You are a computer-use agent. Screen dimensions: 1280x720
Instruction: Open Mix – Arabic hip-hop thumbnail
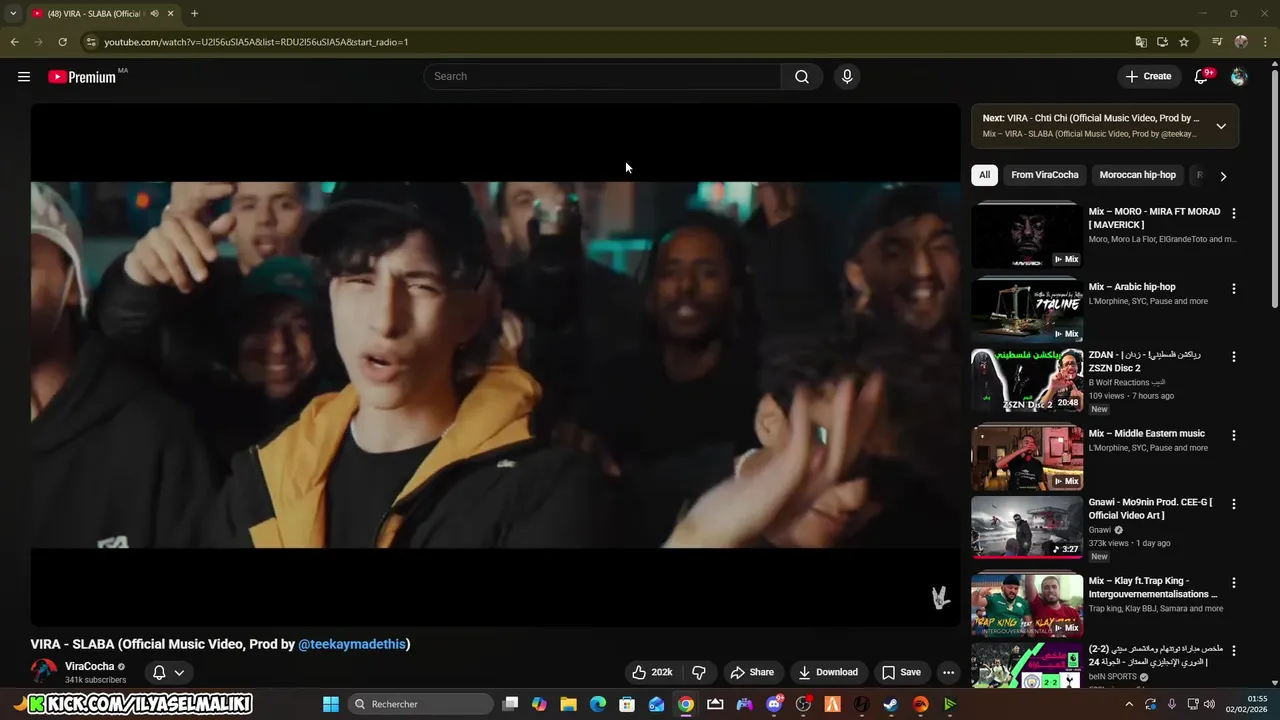[1027, 311]
